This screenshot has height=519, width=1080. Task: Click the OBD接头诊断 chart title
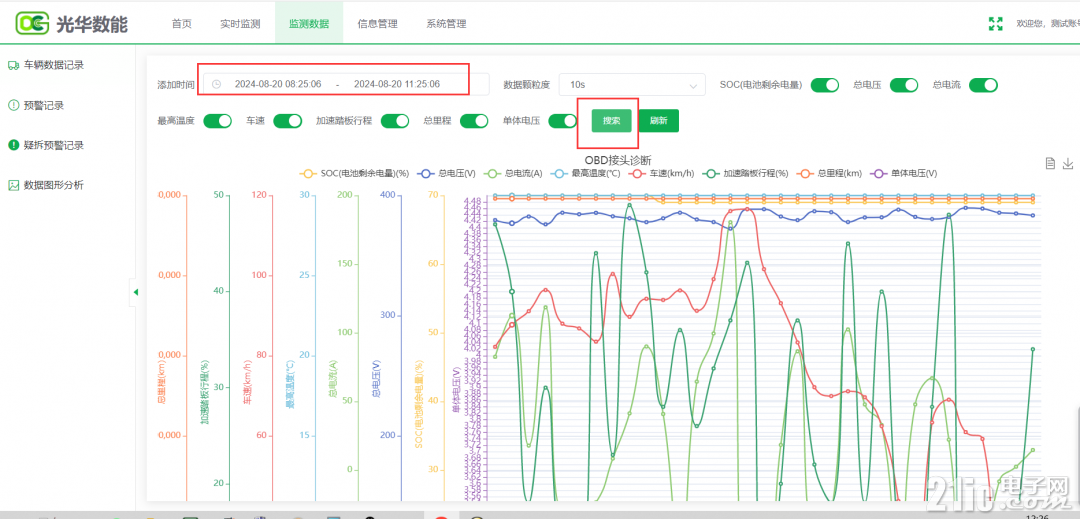coord(618,160)
